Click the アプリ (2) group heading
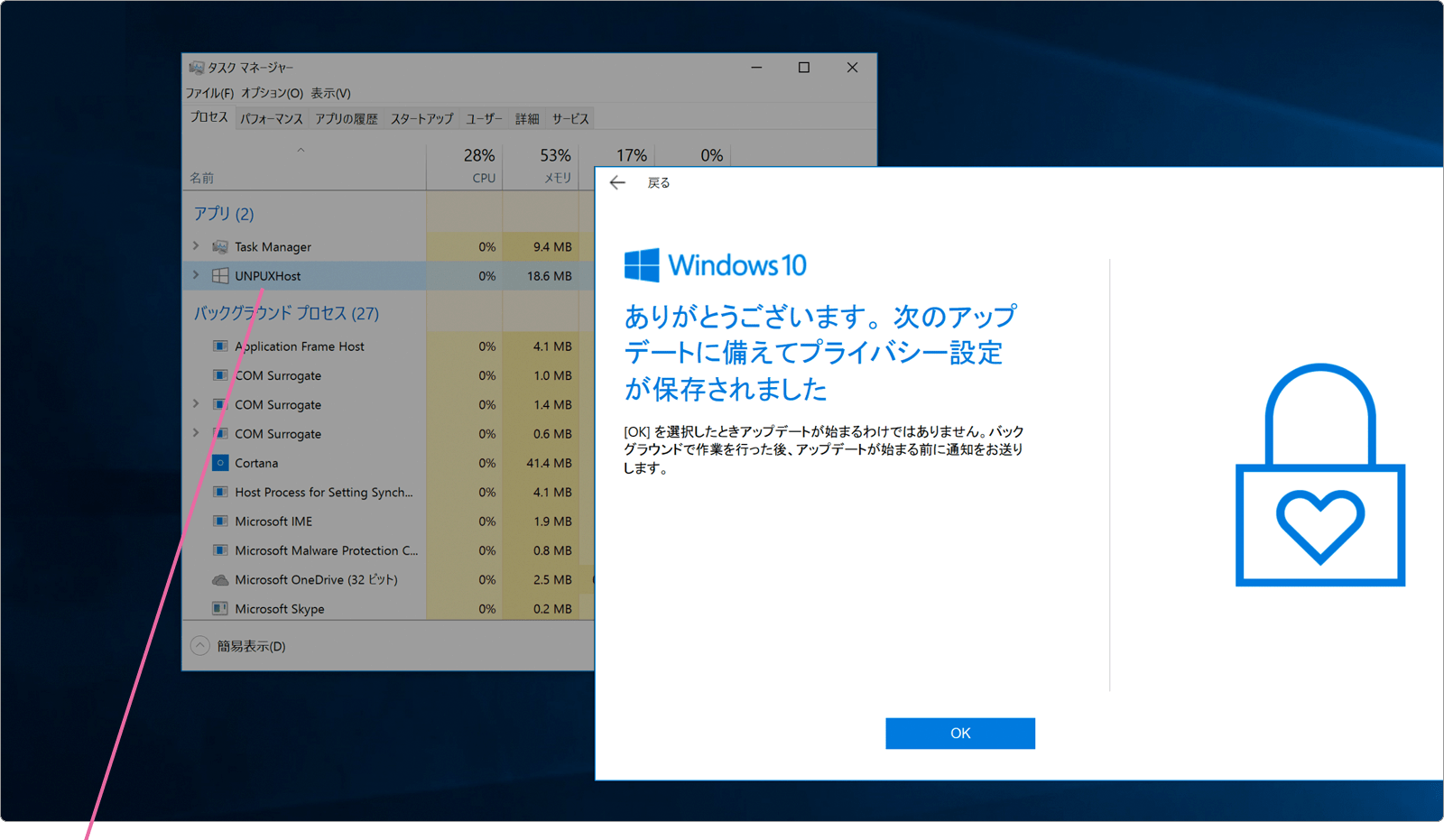The height and width of the screenshot is (840, 1444). pyautogui.click(x=224, y=214)
